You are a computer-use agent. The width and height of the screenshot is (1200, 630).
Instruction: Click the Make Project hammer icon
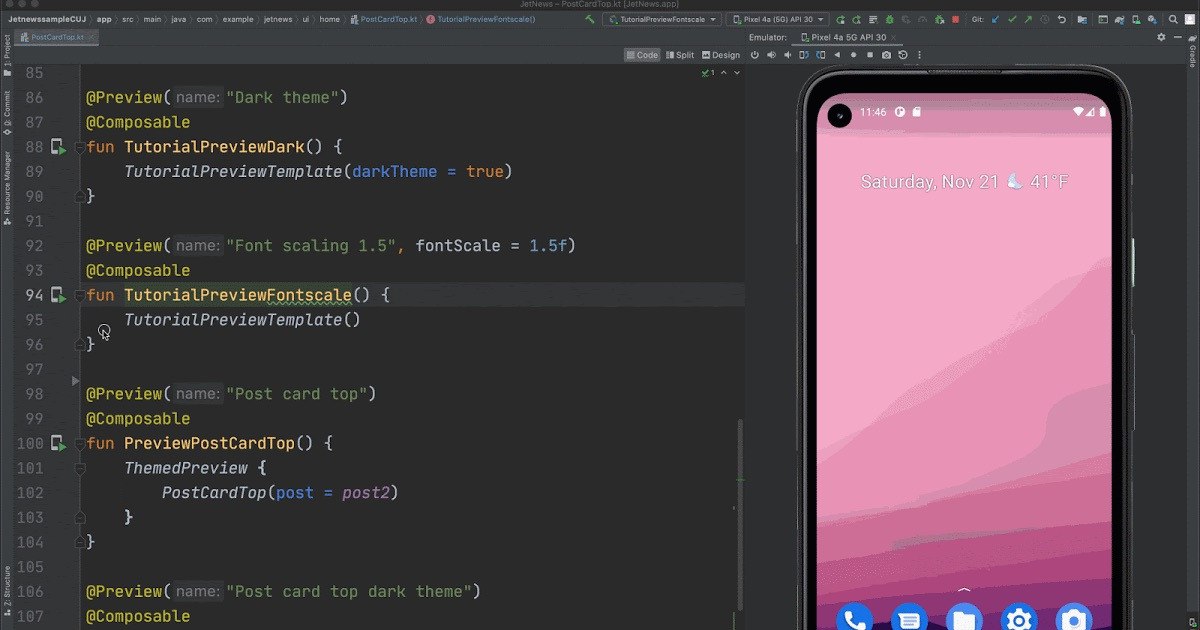588,19
